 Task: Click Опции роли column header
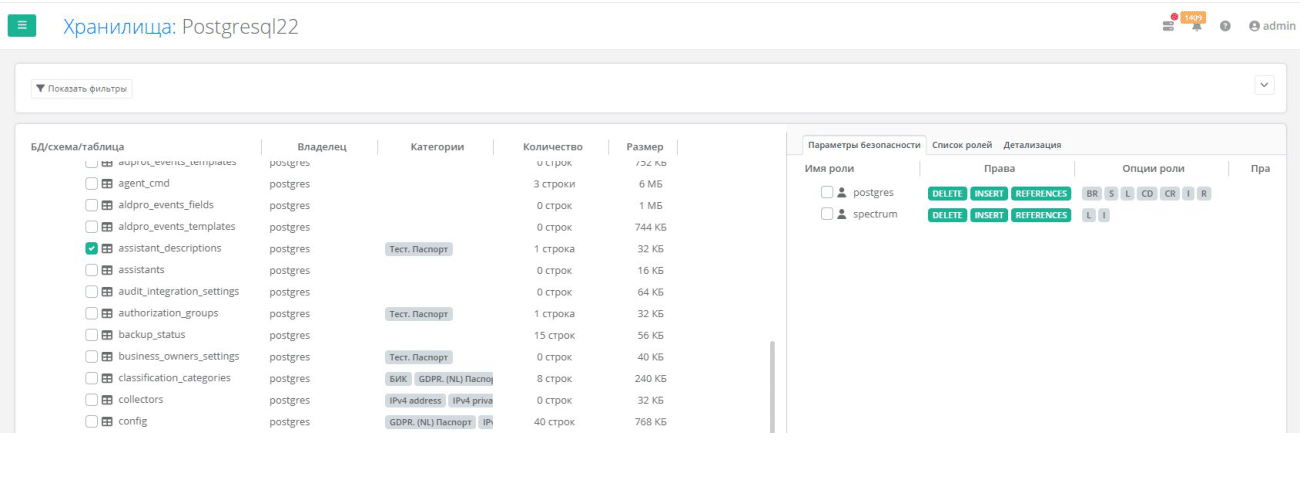point(1152,169)
